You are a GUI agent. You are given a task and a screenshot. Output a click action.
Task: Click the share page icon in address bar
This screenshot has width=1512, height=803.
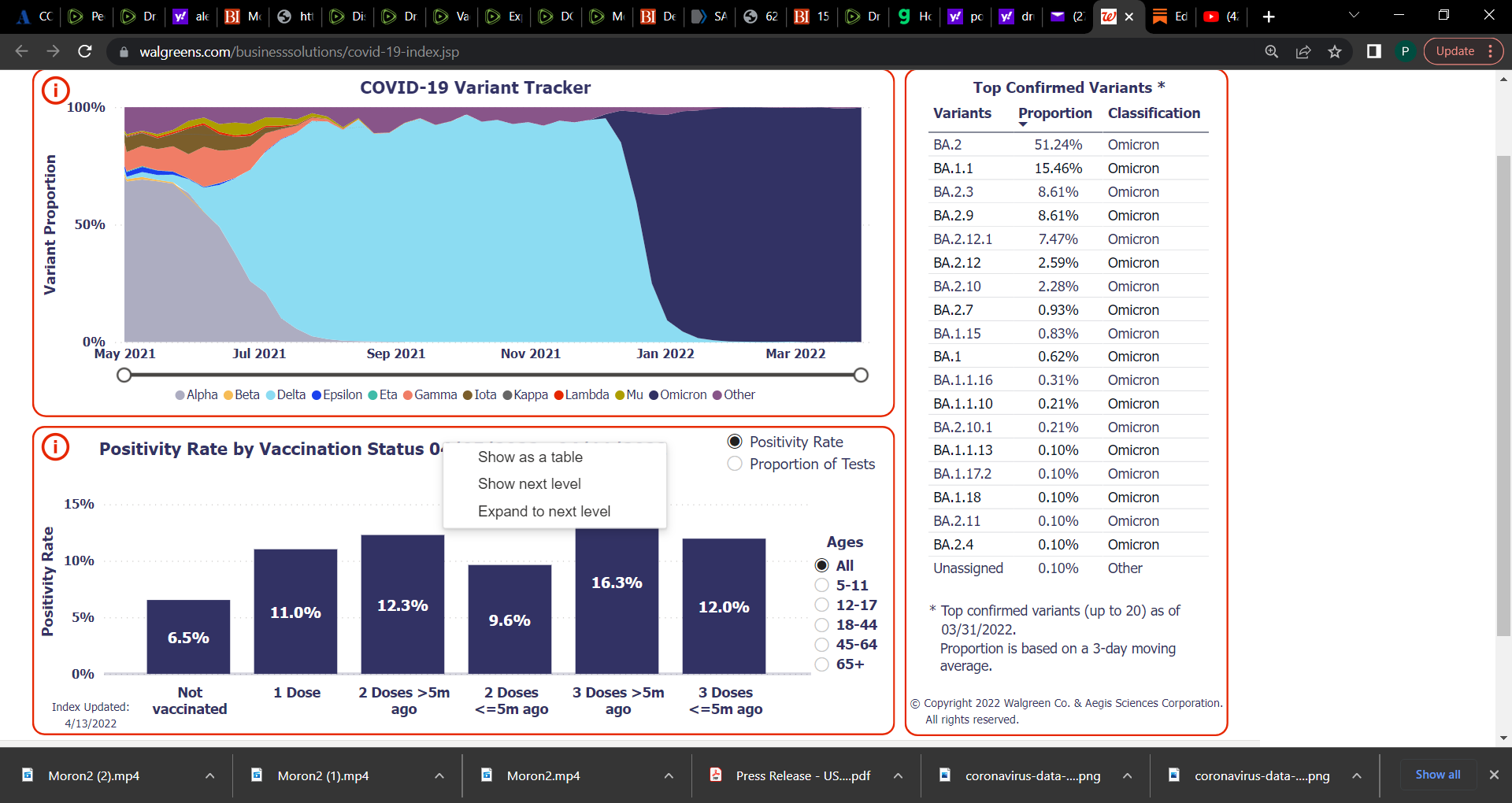[x=1303, y=51]
